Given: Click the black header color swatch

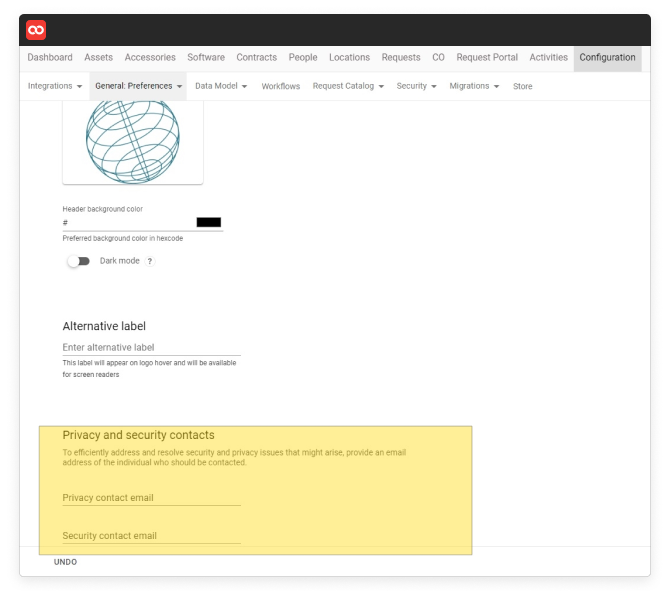Looking at the screenshot, I should (209, 222).
